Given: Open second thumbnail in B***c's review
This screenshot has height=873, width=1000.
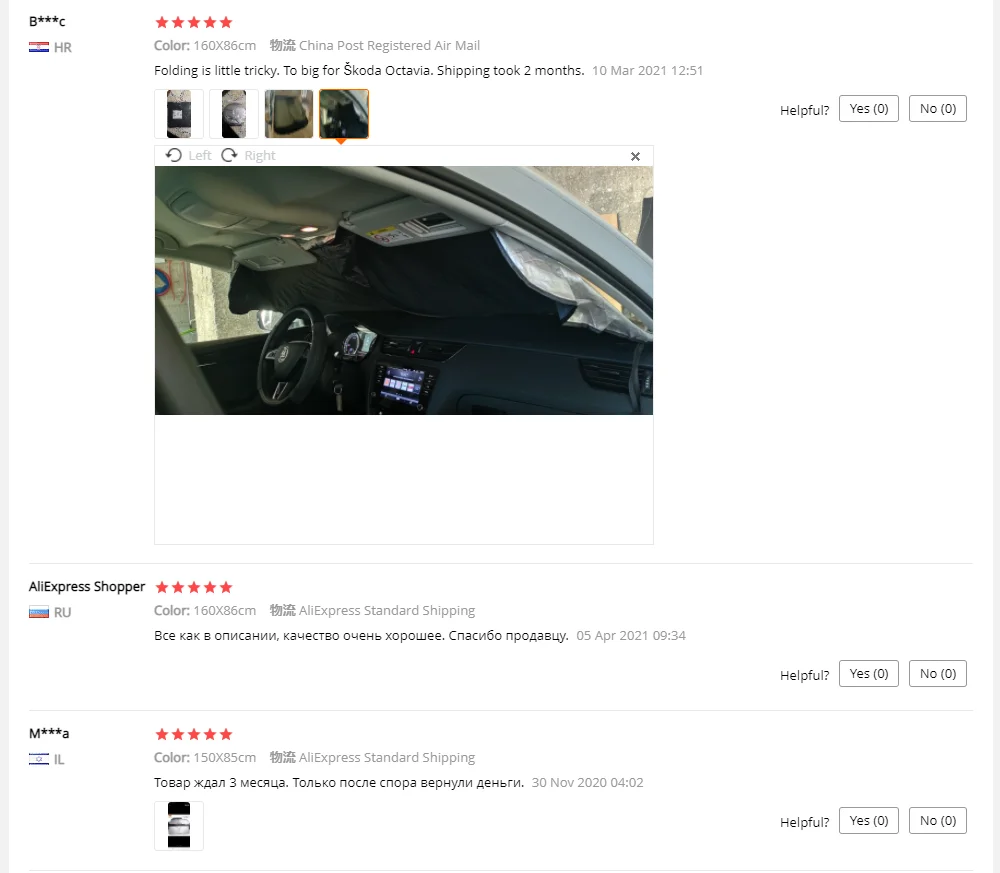Looking at the screenshot, I should (x=233, y=114).
